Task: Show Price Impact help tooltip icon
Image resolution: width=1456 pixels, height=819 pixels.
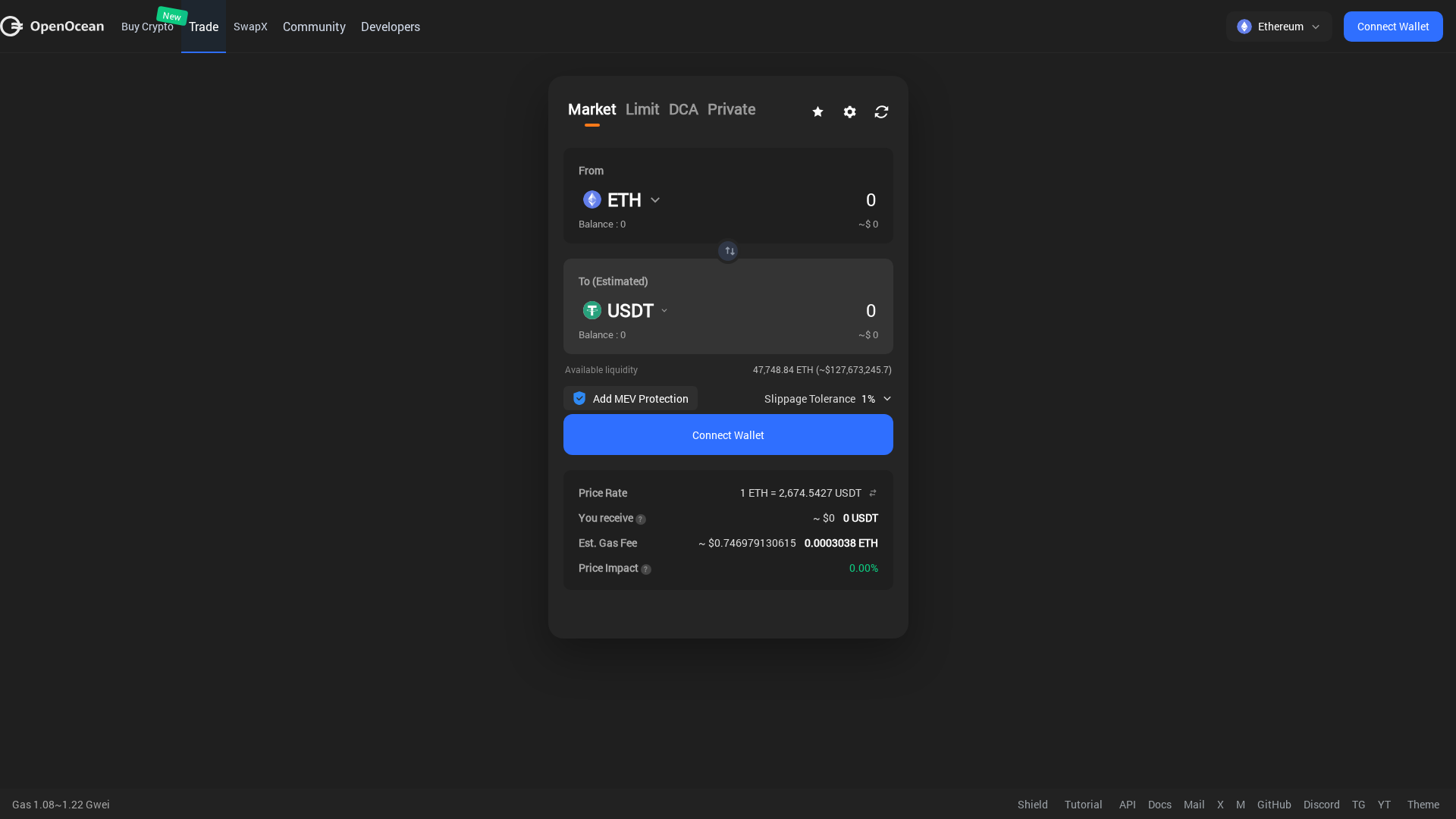Action: click(646, 570)
